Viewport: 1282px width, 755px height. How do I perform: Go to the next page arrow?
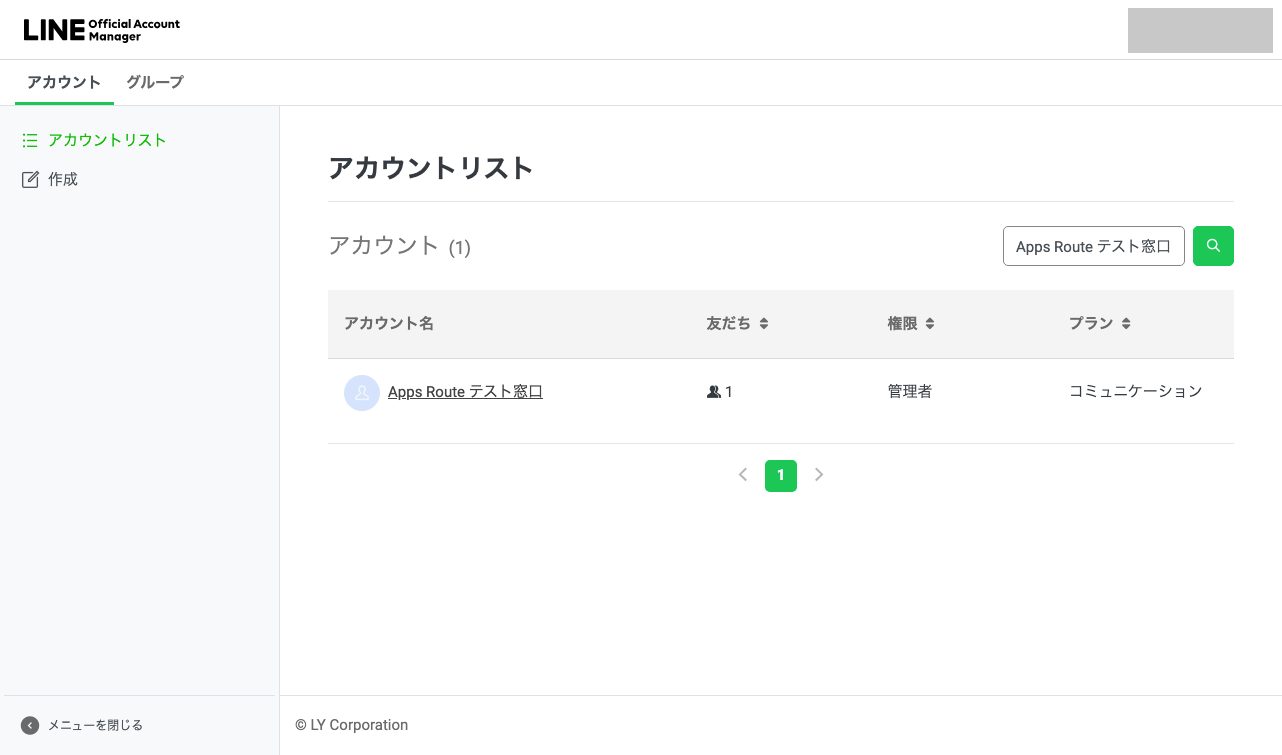[x=819, y=475]
